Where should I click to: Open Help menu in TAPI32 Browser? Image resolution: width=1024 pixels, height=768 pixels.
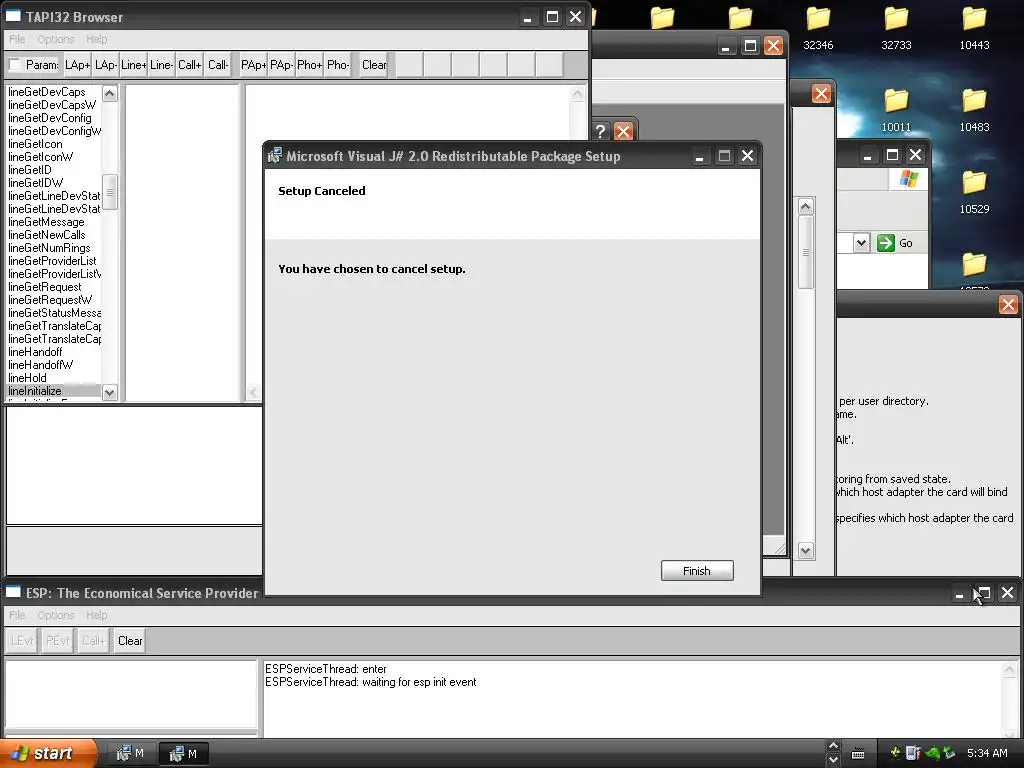coord(97,39)
